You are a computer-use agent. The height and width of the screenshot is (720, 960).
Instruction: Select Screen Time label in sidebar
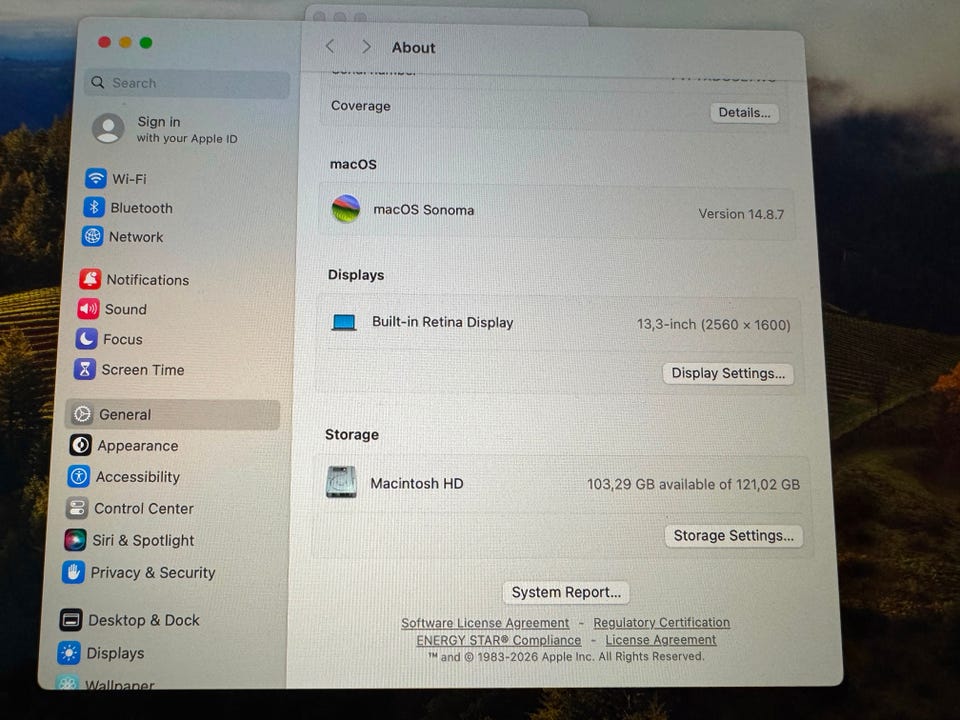143,370
